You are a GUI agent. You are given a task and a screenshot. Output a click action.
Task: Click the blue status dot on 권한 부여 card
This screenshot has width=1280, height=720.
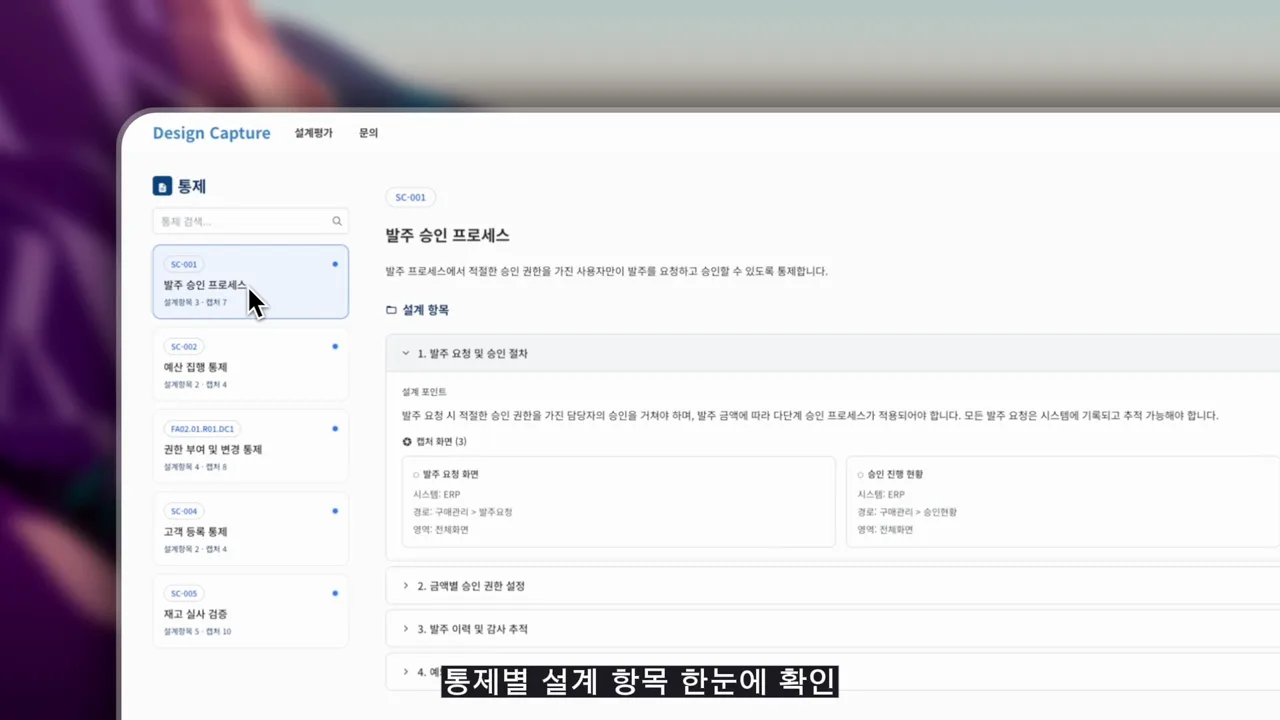coord(335,428)
